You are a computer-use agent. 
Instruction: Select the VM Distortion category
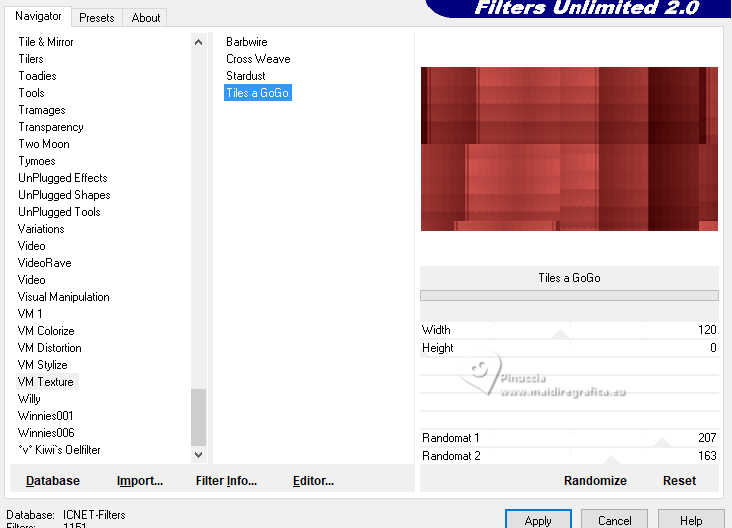tap(49, 348)
